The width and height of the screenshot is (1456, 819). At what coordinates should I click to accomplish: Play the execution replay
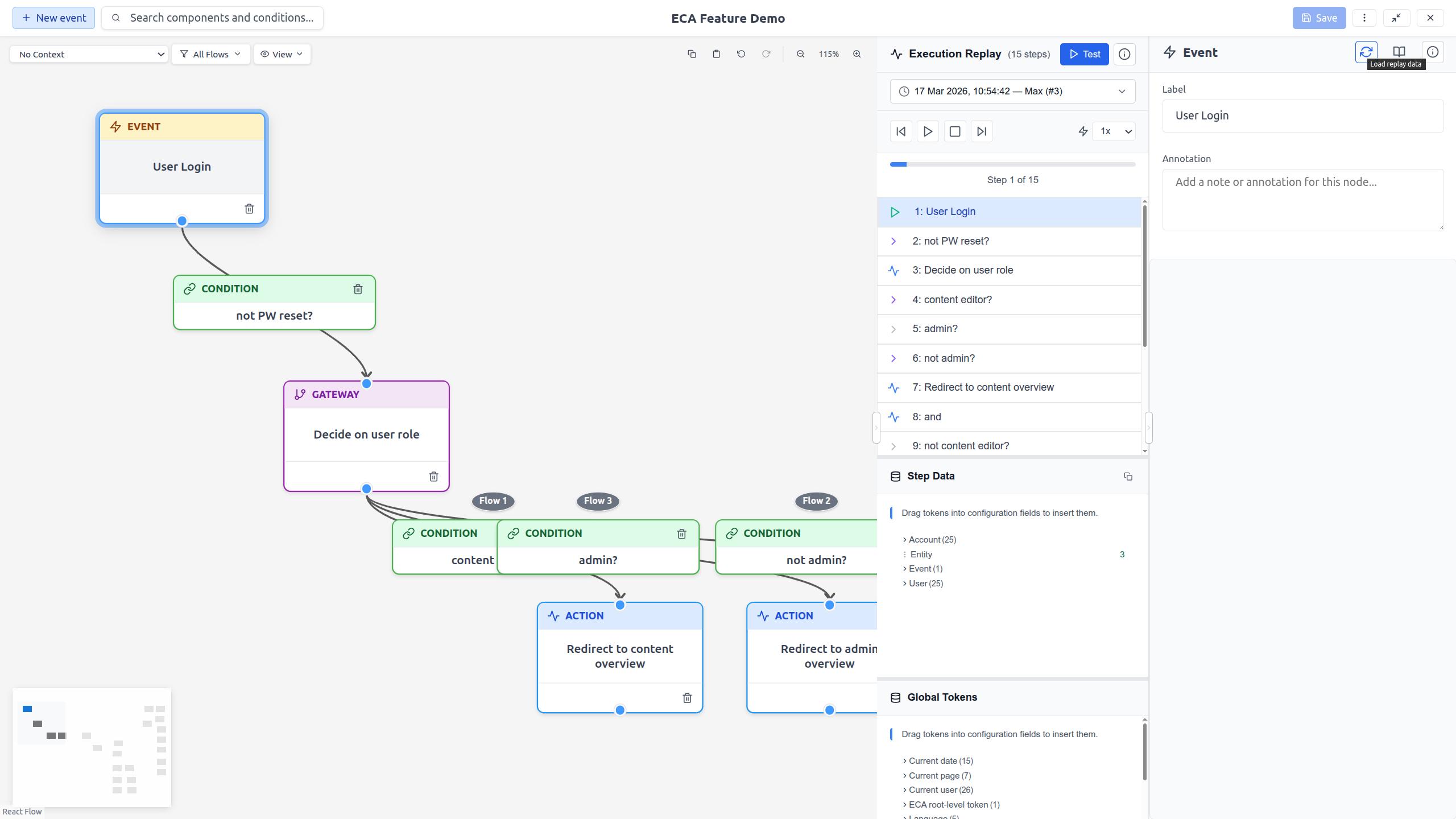tap(928, 131)
